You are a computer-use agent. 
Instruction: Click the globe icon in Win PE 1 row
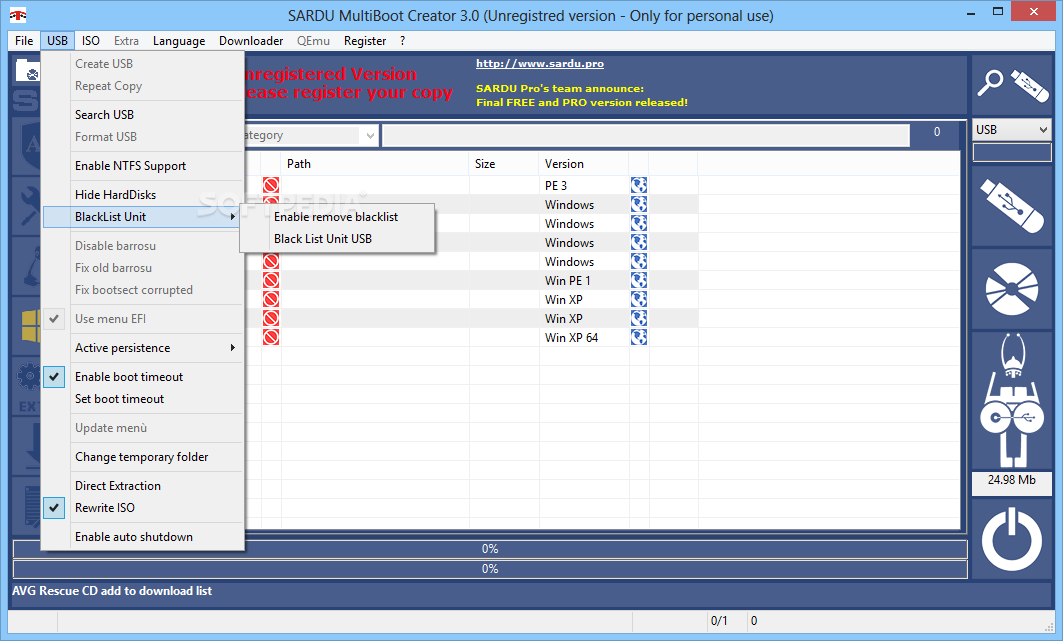(x=639, y=280)
